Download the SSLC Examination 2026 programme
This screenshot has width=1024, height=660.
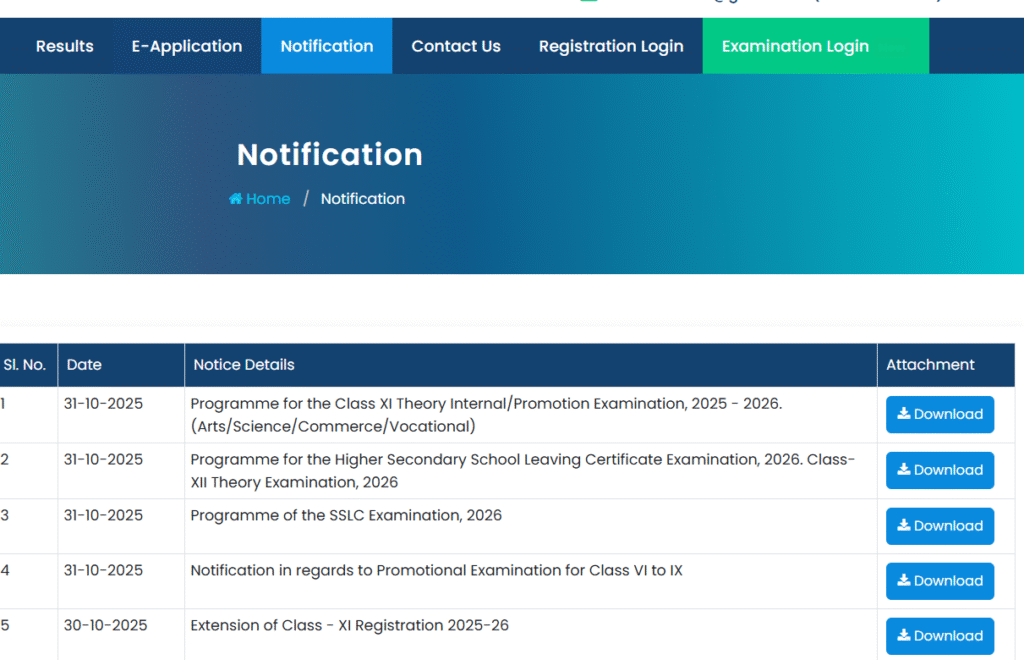(x=939, y=526)
